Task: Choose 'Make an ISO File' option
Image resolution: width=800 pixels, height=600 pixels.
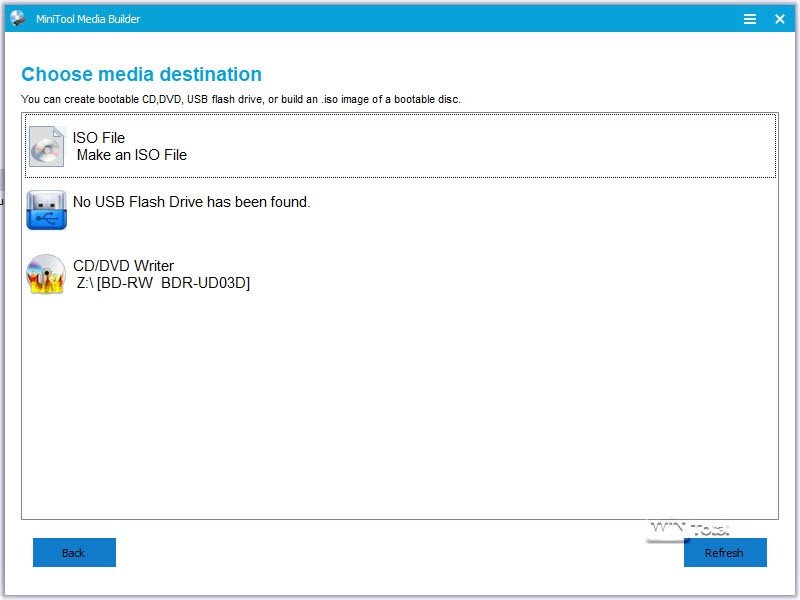Action: click(x=132, y=155)
